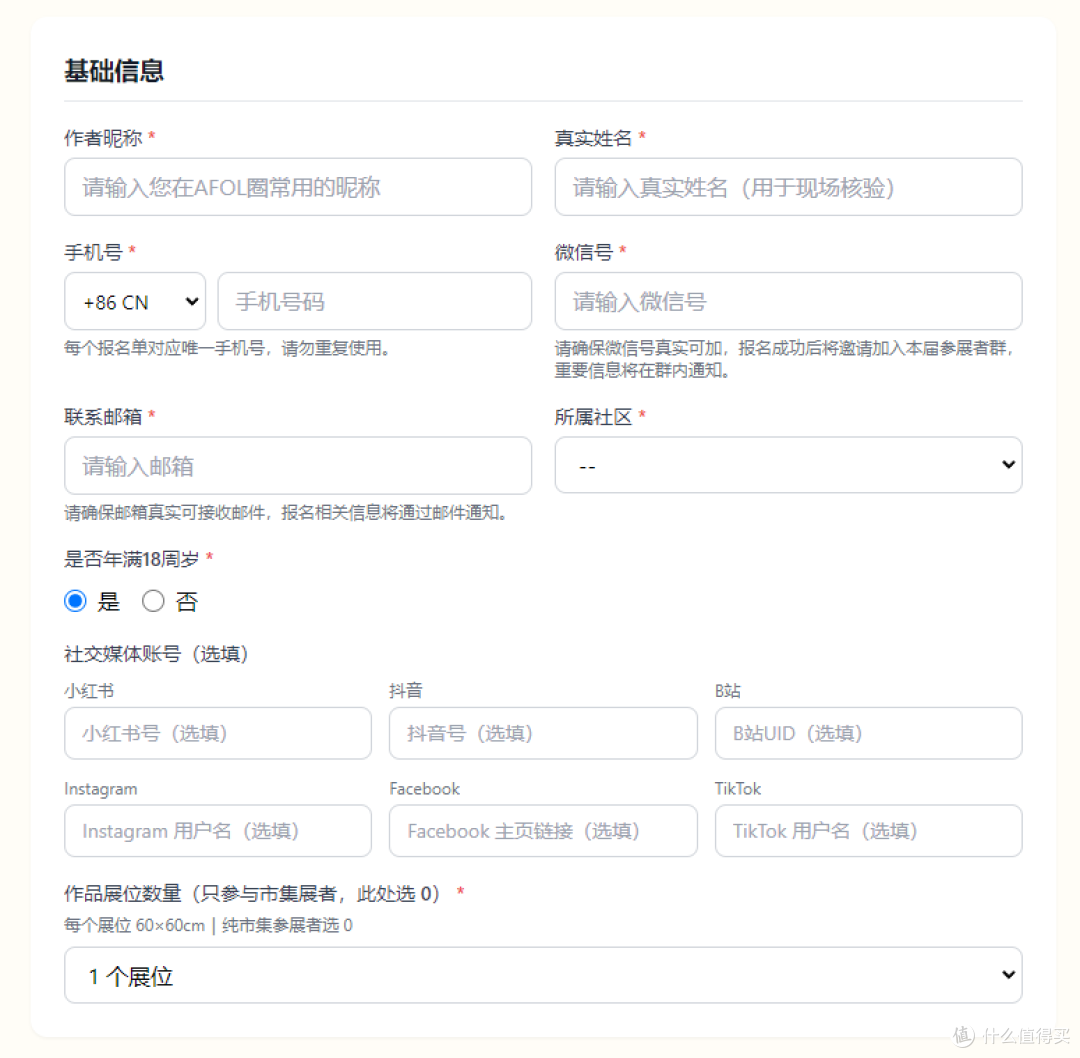Click the 作品展位数量 field label
This screenshot has width=1080, height=1058.
point(252,893)
